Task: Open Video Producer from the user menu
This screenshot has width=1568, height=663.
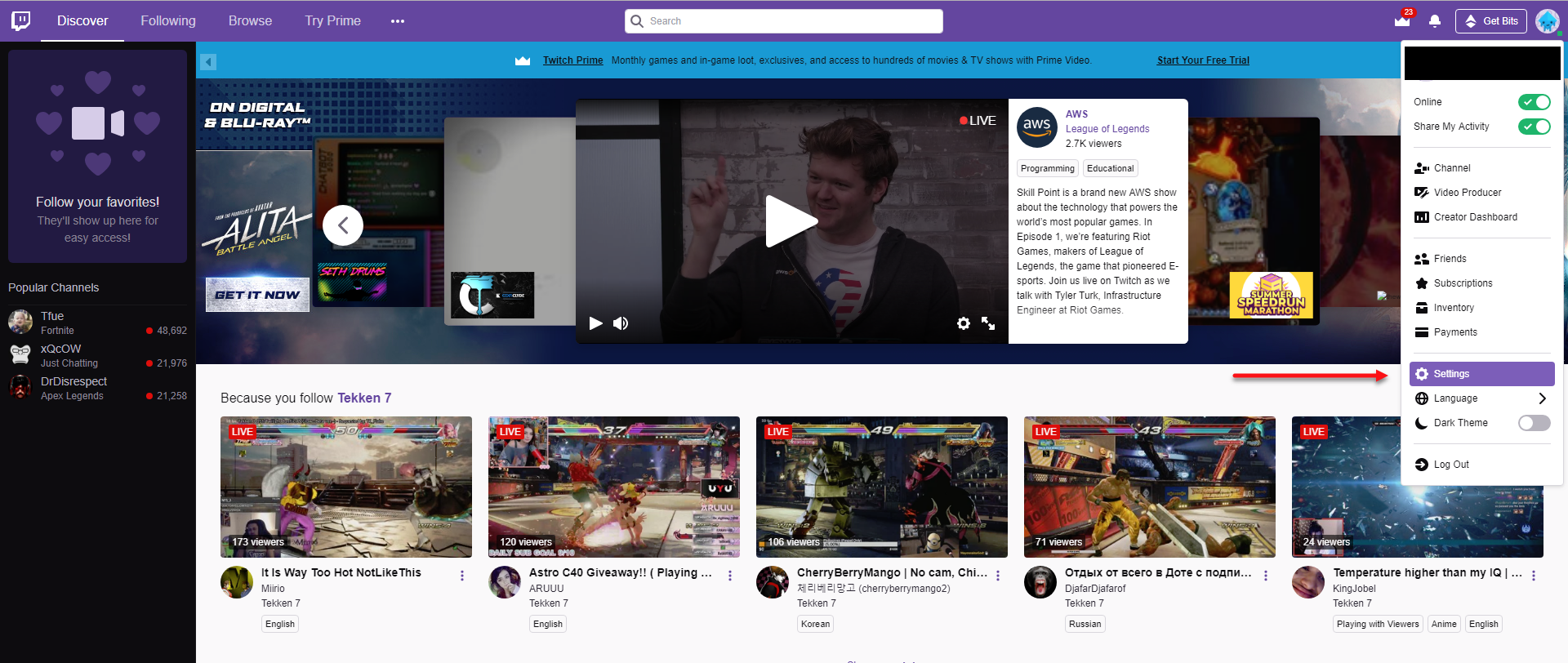Action: (1481, 193)
